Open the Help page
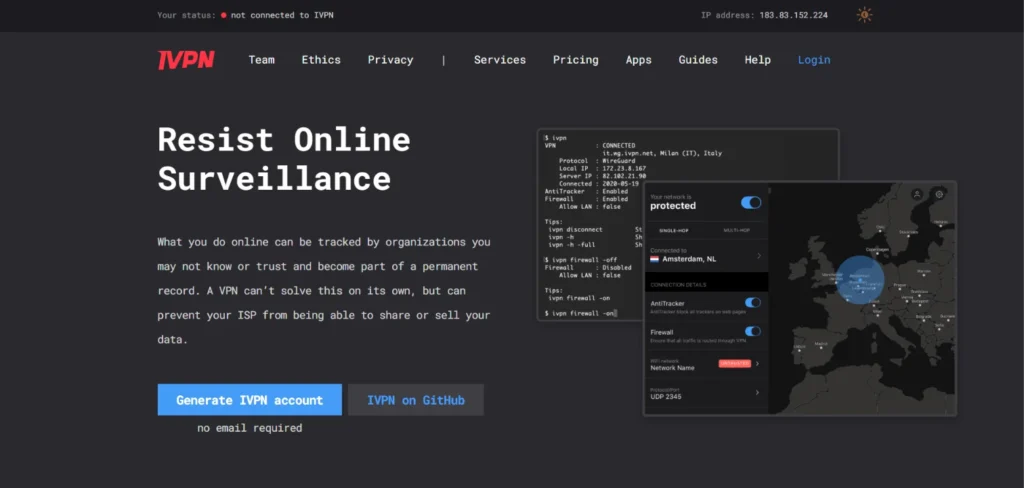This screenshot has width=1024, height=488. coord(758,60)
